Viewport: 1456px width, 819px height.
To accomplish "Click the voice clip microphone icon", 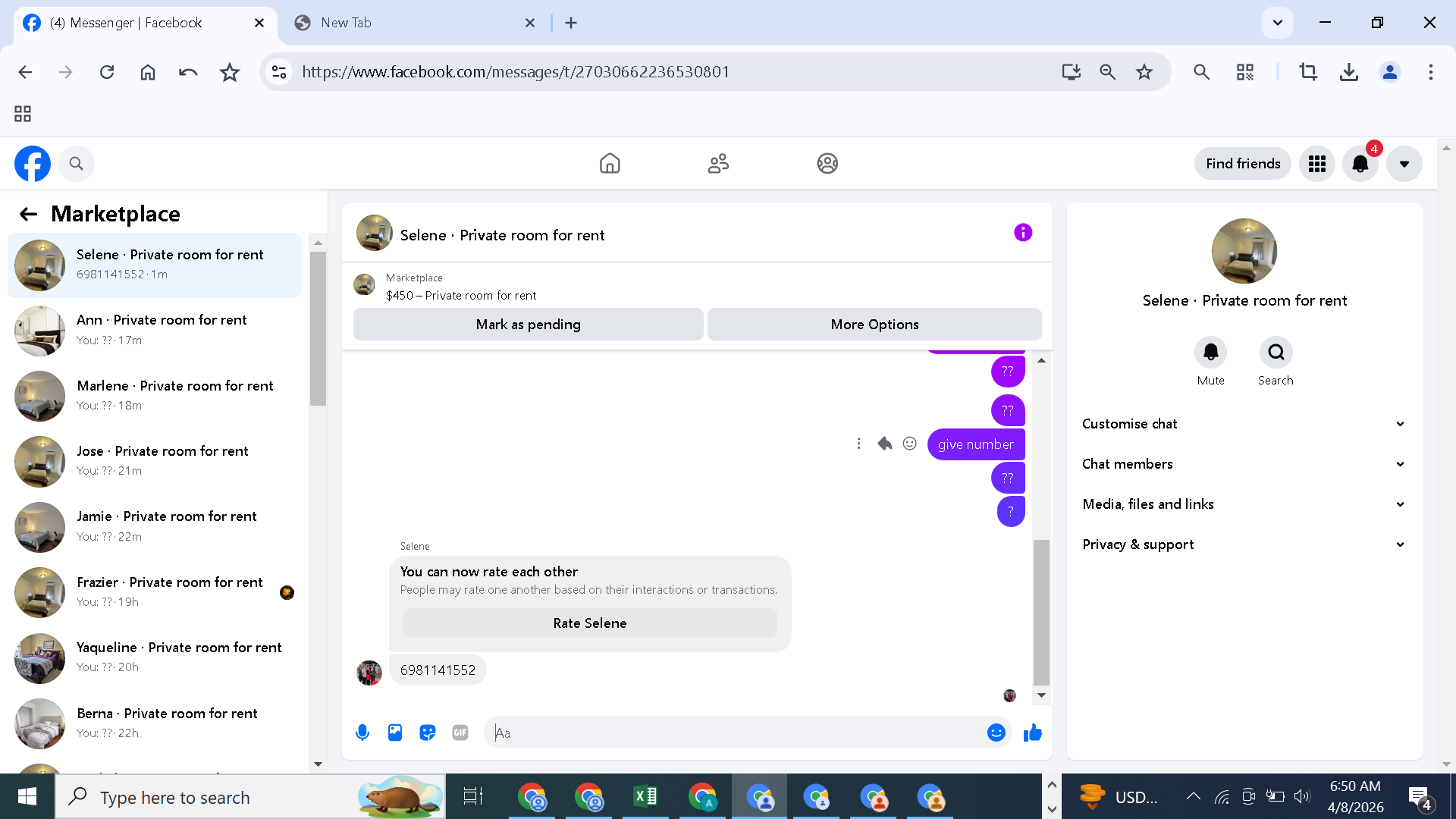I will [362, 733].
